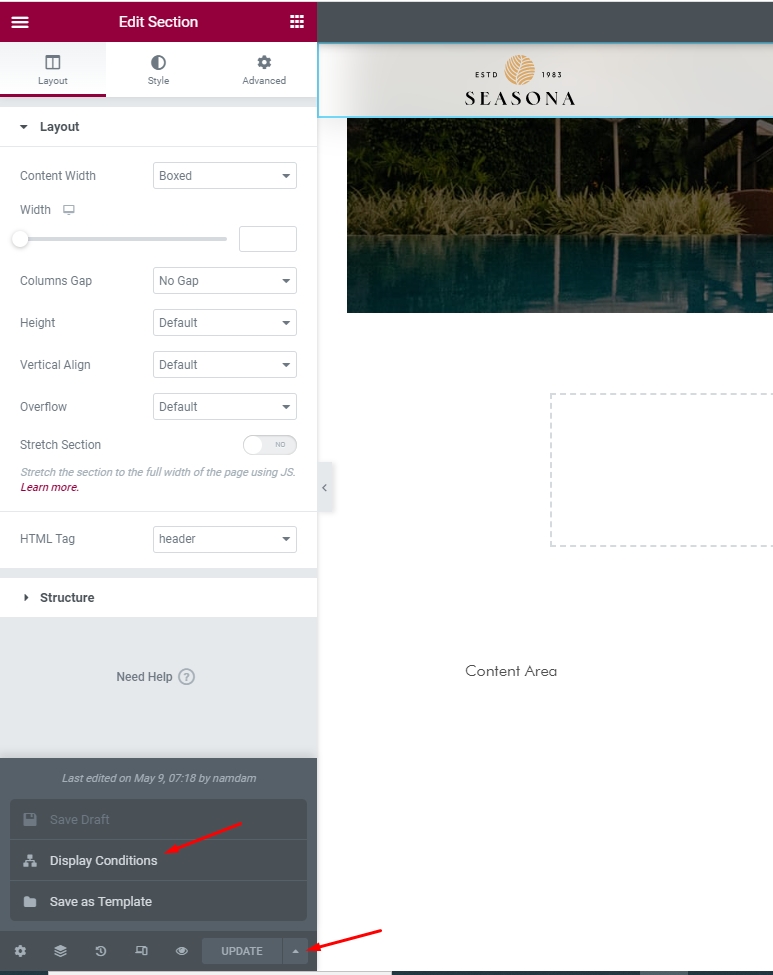
Task: Switch to the Style tab
Action: (x=158, y=70)
